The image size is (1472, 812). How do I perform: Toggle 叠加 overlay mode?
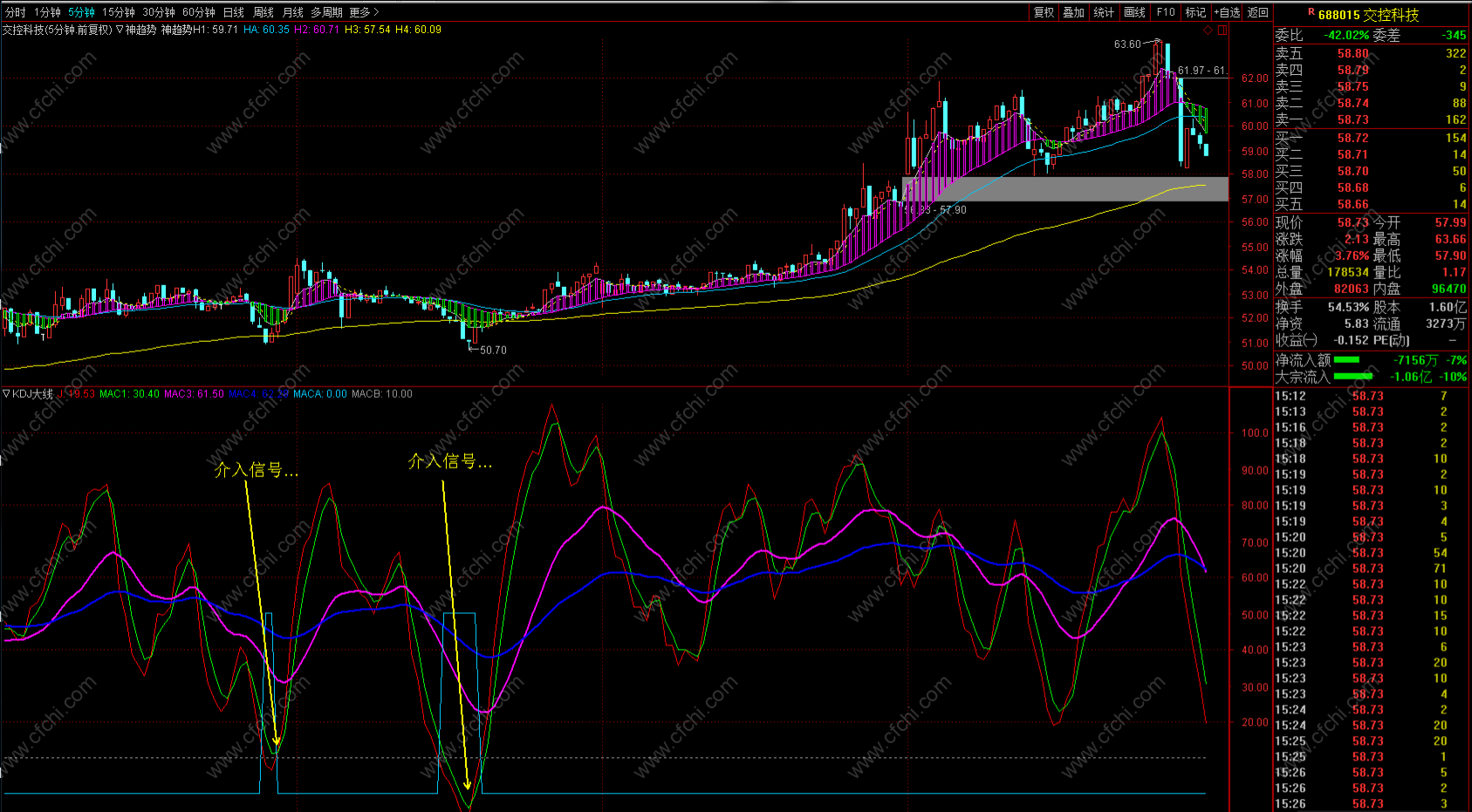1073,12
